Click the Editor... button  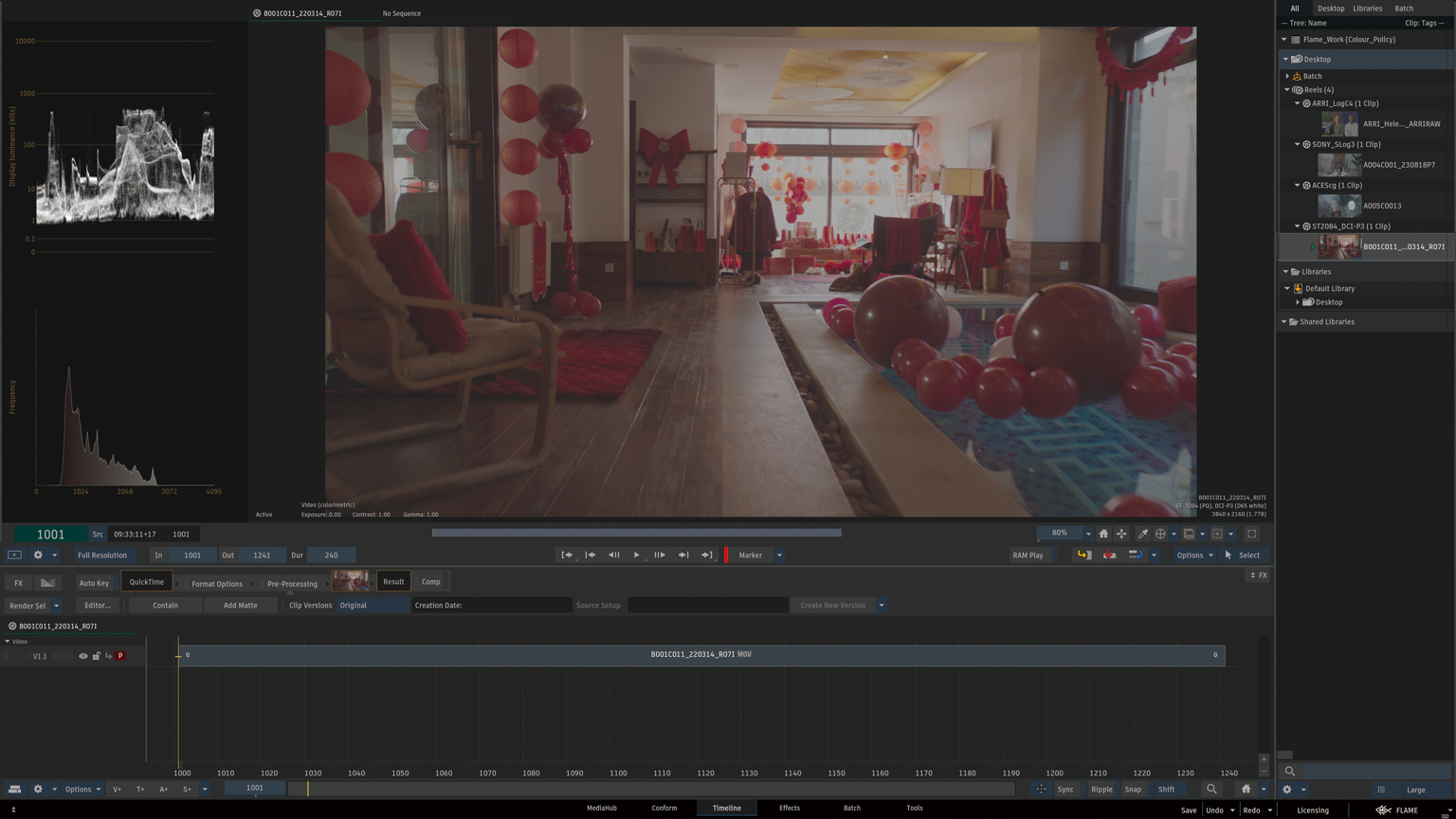98,605
